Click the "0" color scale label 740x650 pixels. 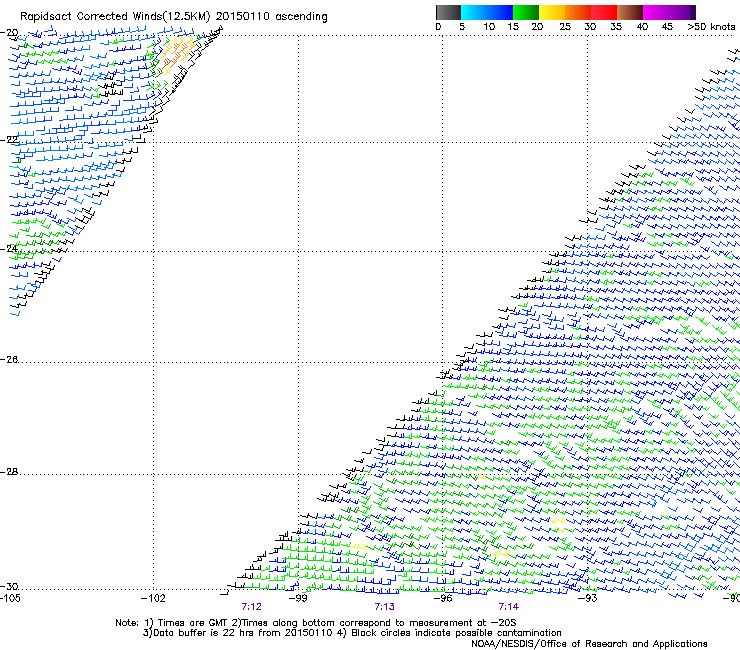438,27
